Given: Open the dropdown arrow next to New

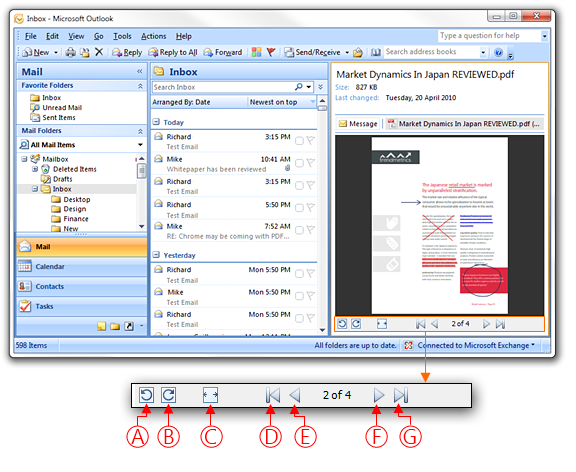Looking at the screenshot, I should coord(56,53).
